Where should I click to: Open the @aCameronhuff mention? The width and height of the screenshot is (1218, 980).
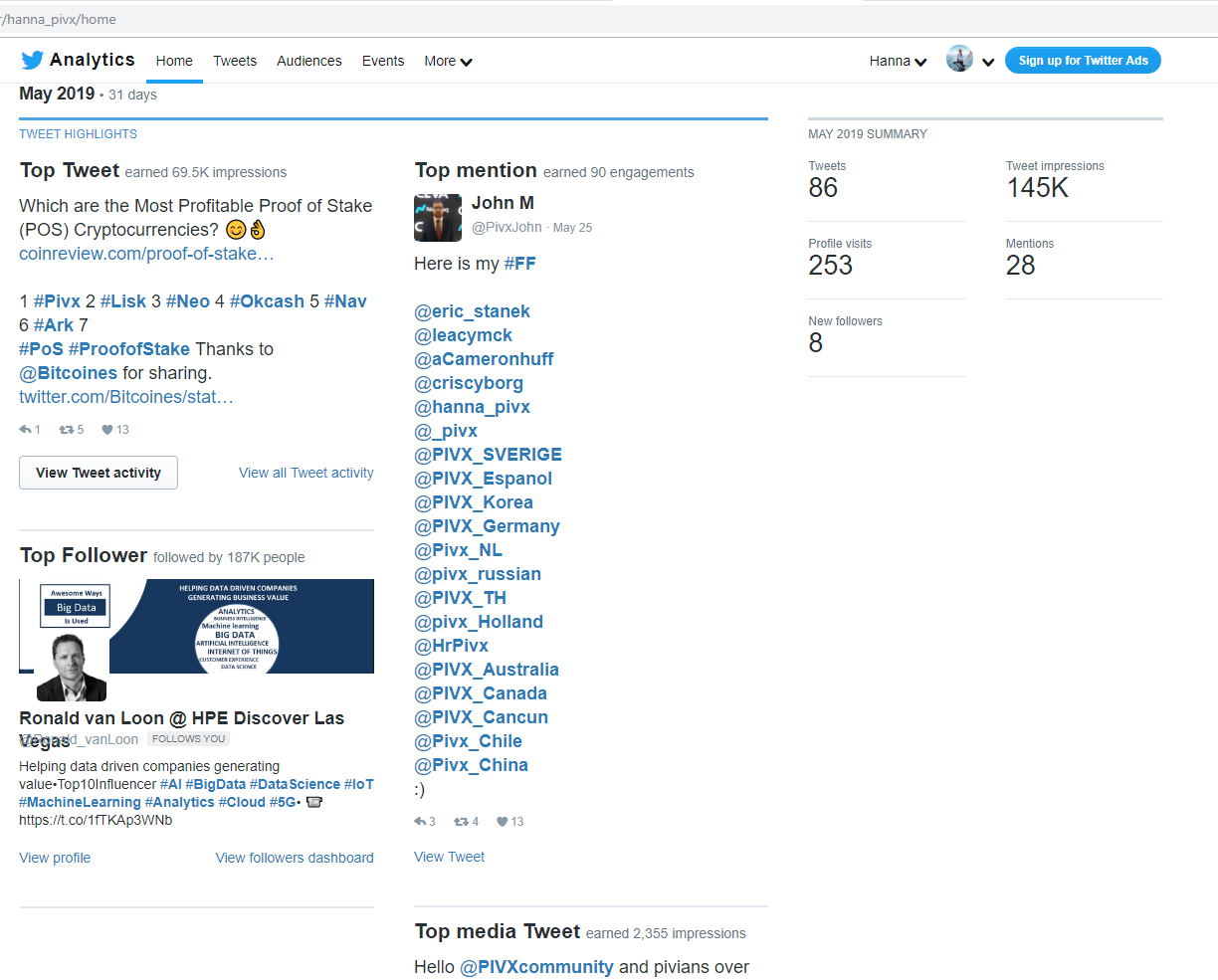click(x=484, y=359)
